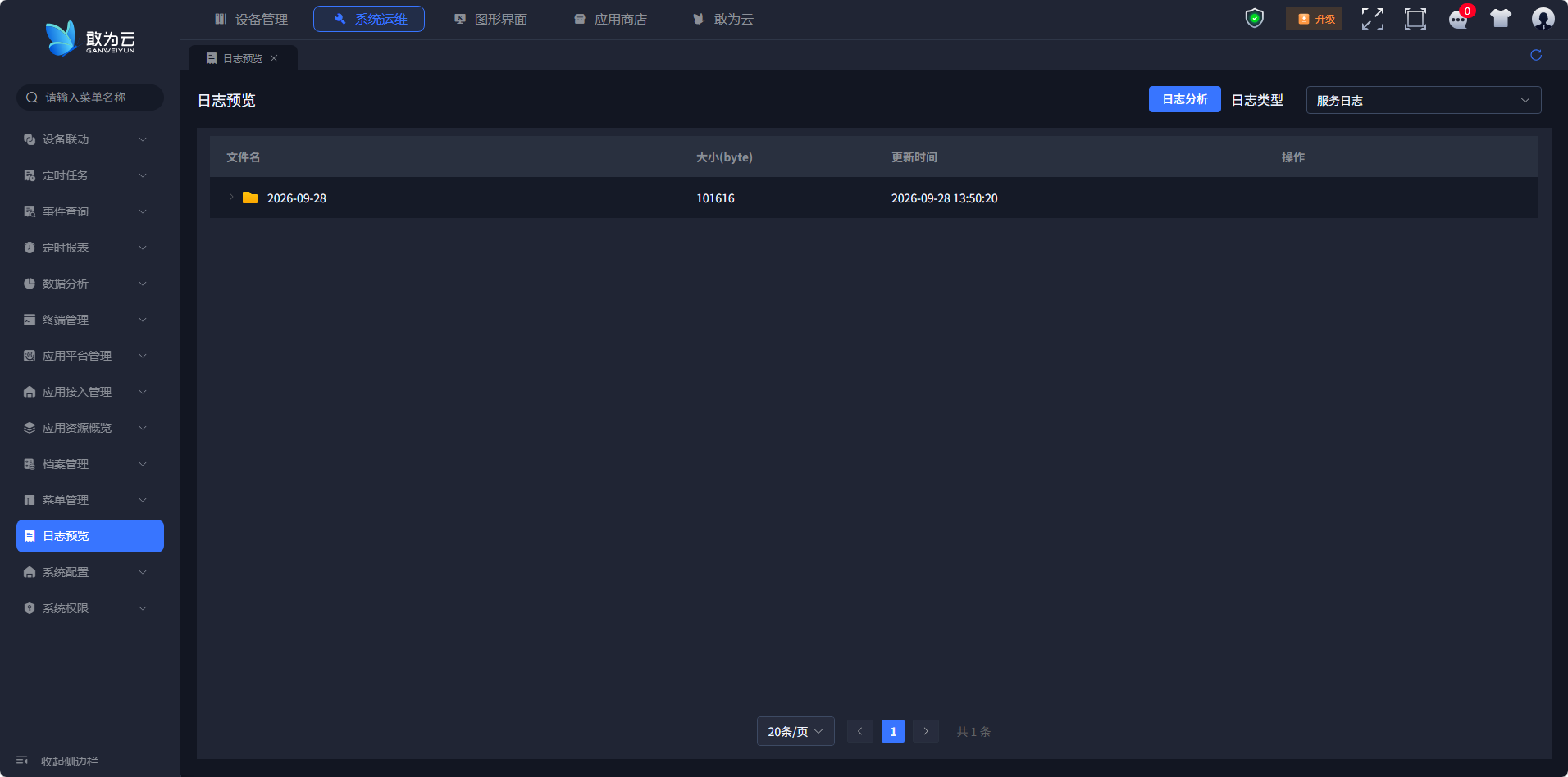
Task: Expand the 应用接入管理 sidebar menu
Action: (x=90, y=392)
